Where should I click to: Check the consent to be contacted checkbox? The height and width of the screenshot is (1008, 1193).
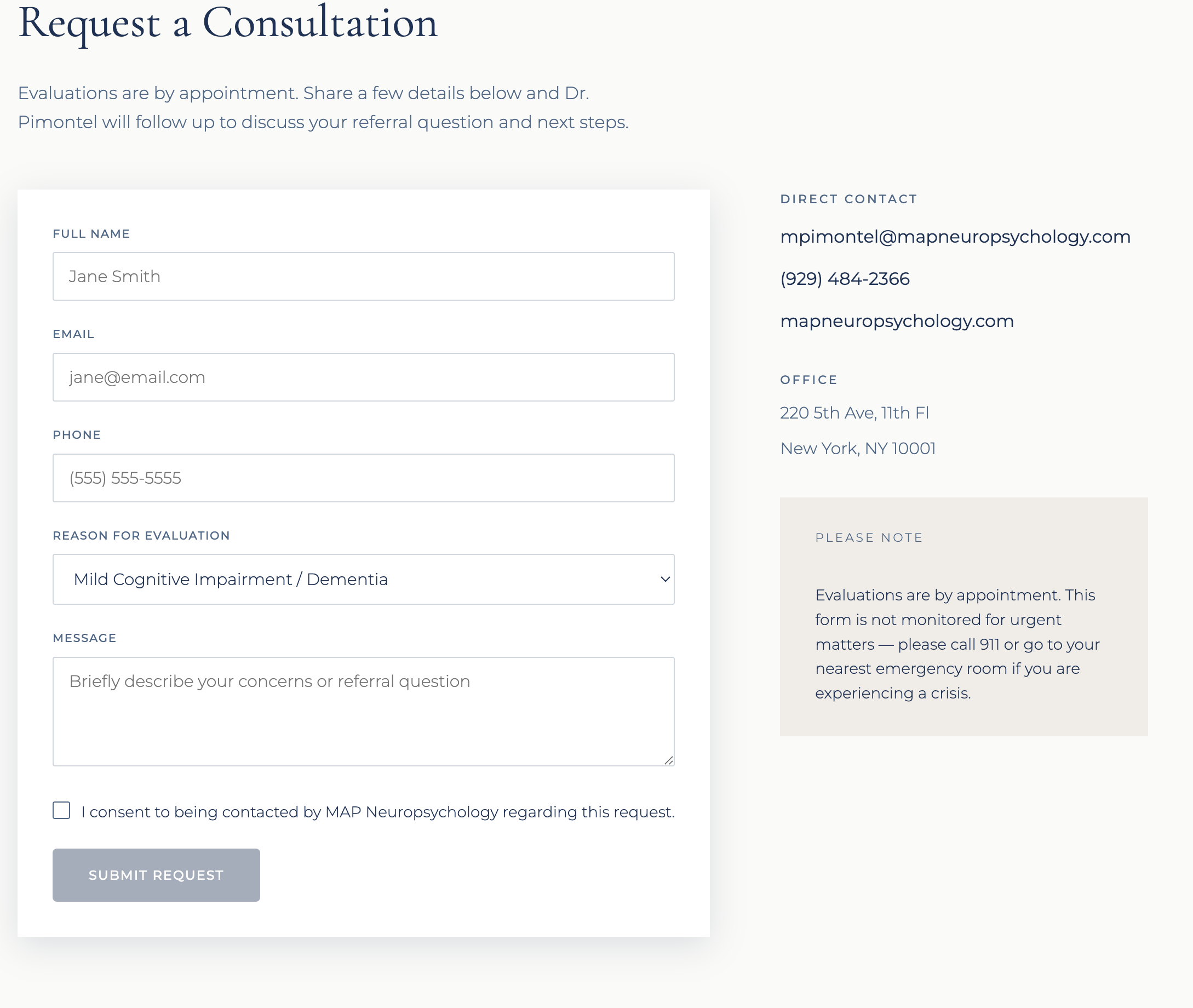coord(61,810)
